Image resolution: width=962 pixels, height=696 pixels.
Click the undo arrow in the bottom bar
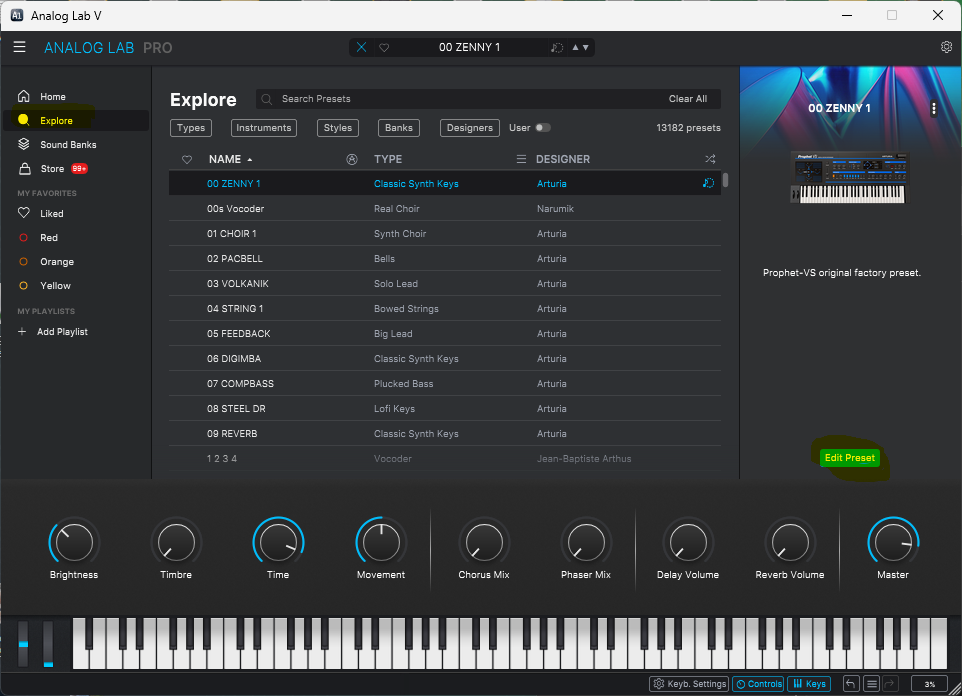pyautogui.click(x=850, y=684)
